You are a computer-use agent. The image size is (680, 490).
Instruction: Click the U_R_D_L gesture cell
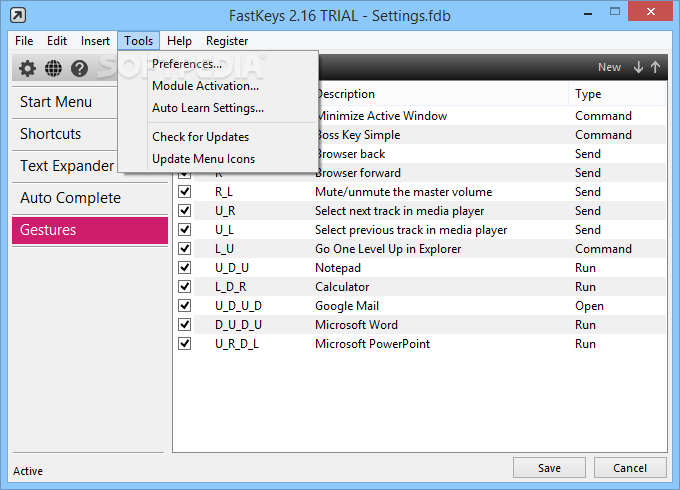[237, 344]
